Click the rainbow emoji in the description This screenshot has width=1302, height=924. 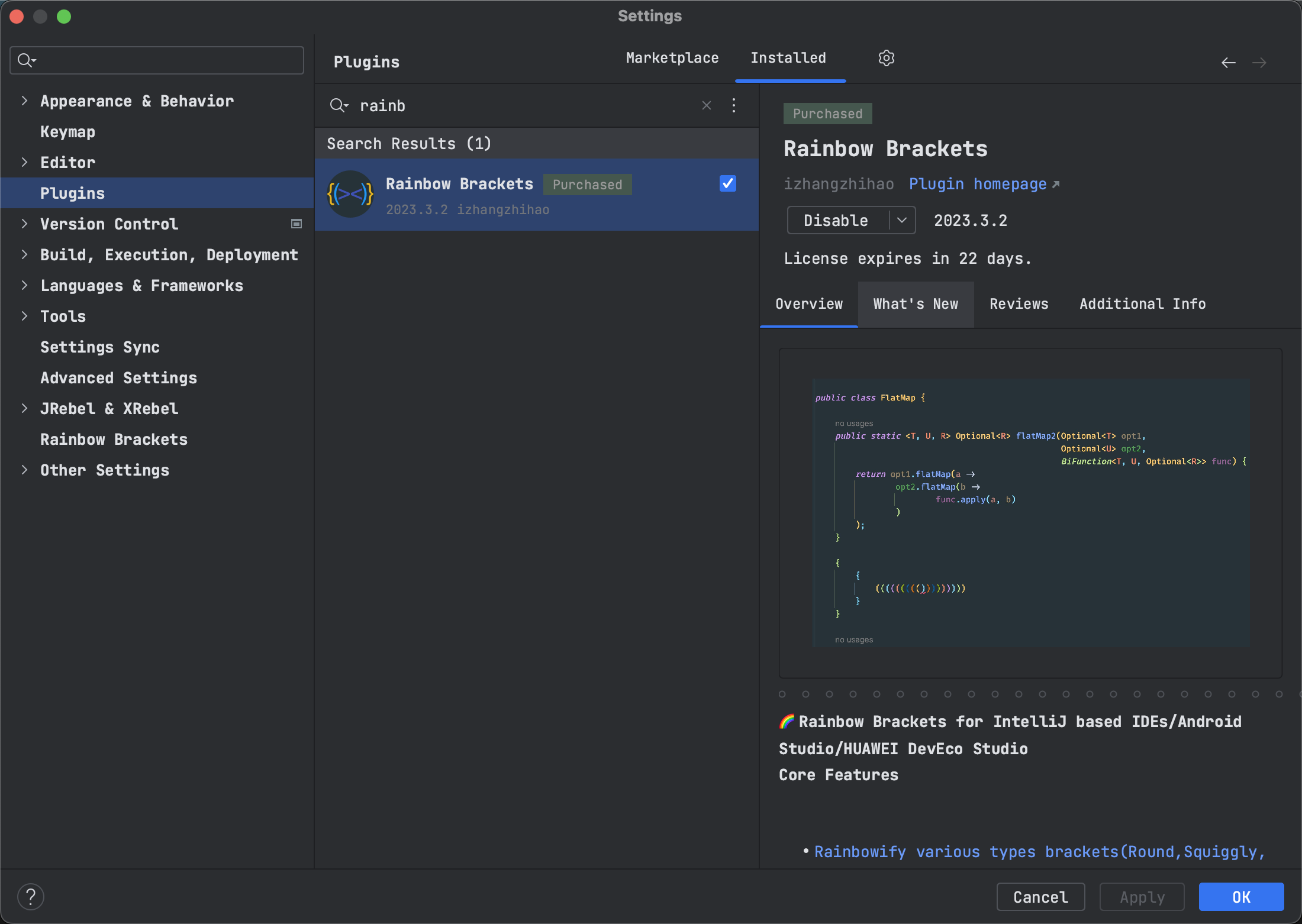787,721
